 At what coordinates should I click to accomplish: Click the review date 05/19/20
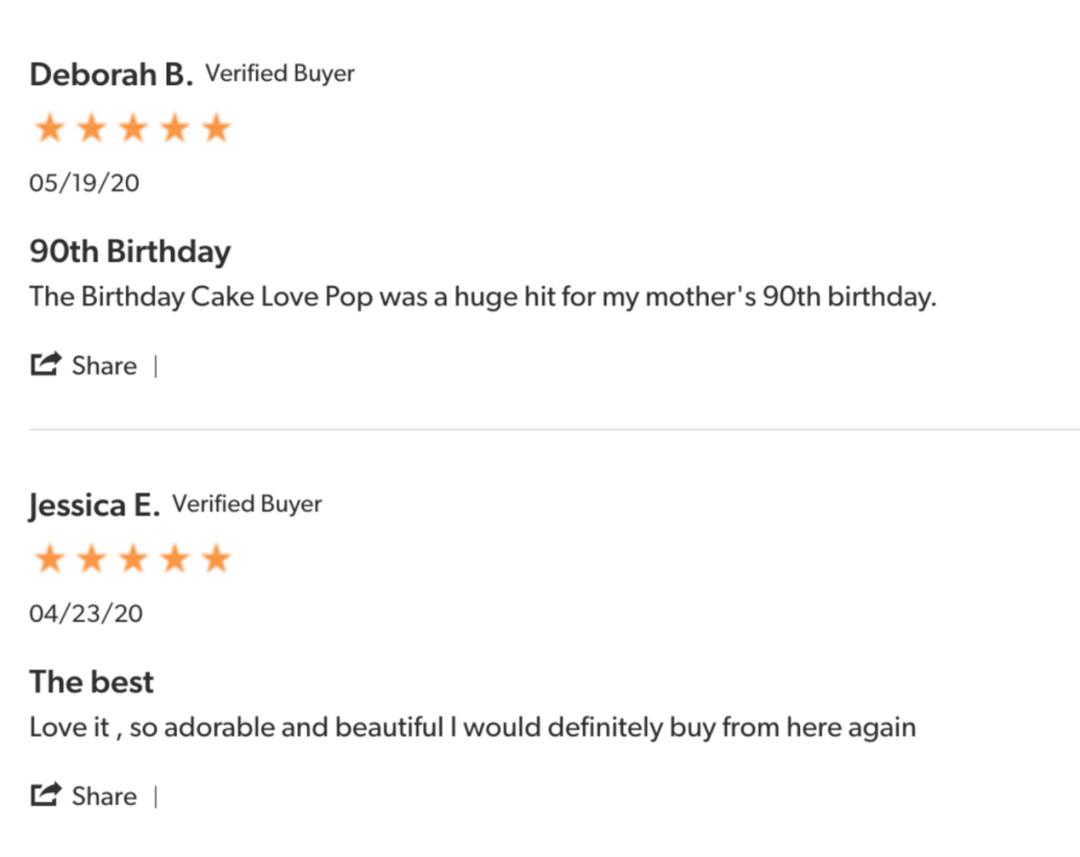pos(85,183)
